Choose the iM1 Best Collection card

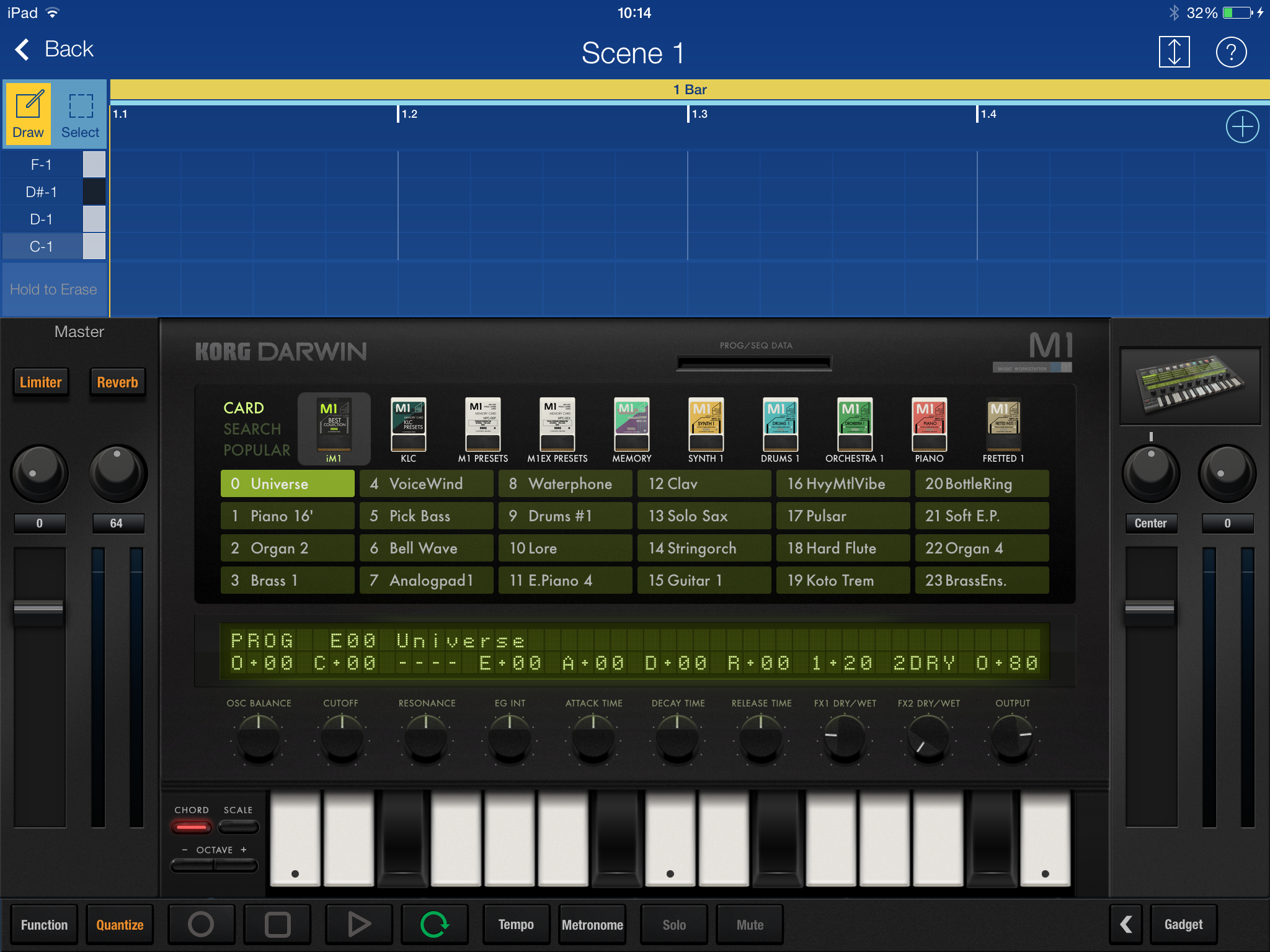pos(334,429)
